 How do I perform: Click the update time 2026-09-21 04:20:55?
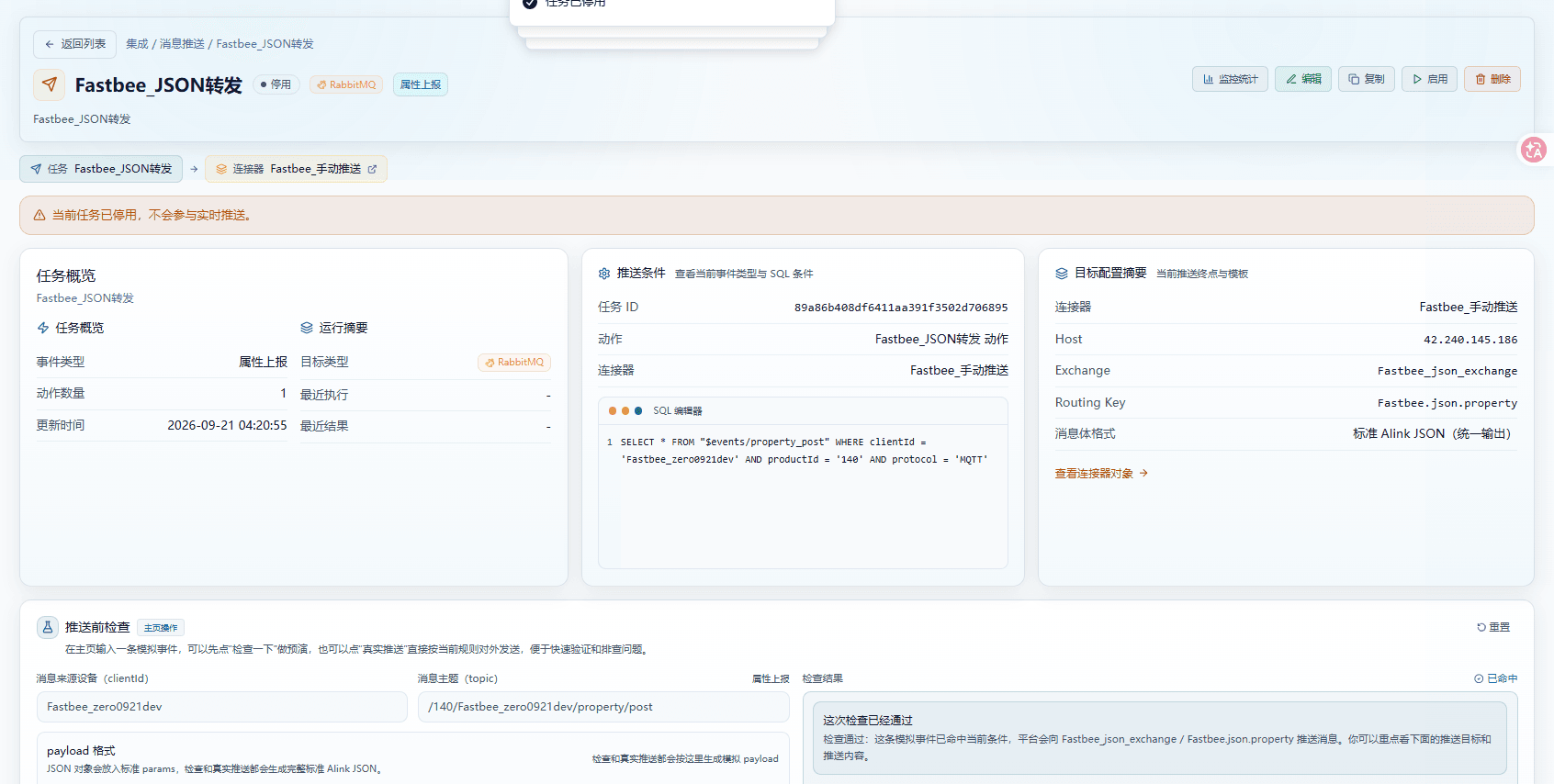coord(227,426)
